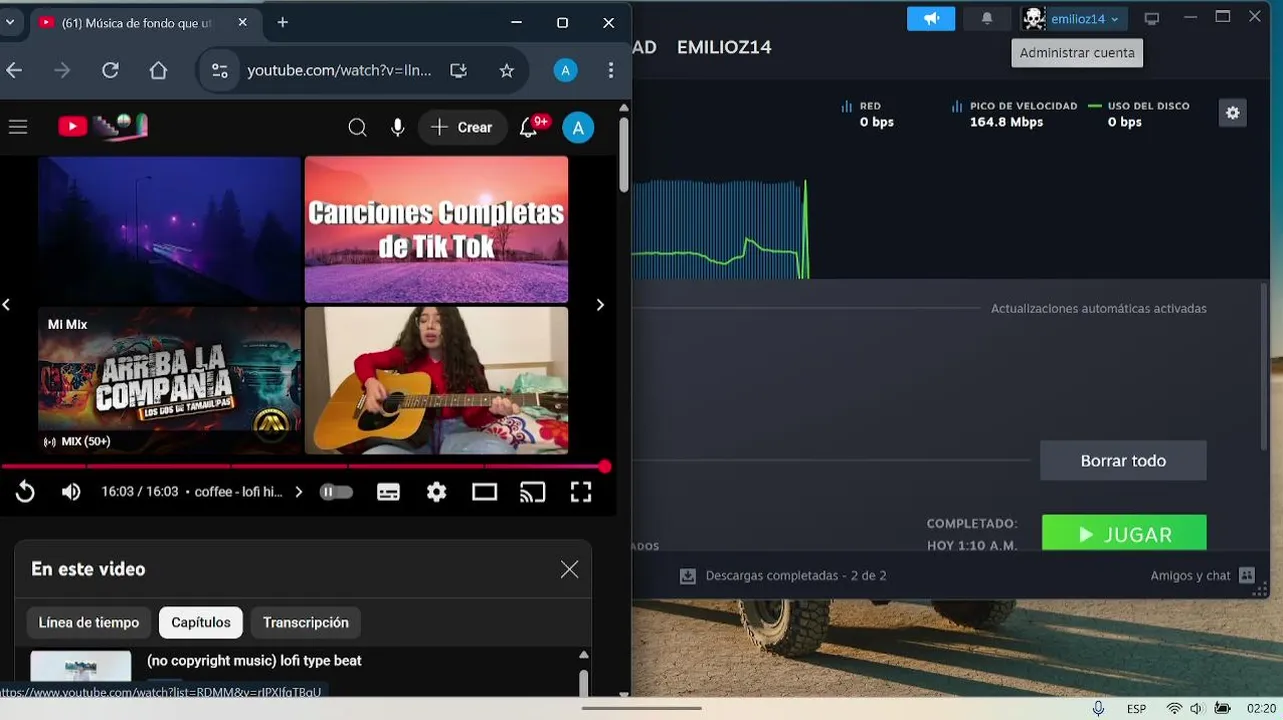The width and height of the screenshot is (1283, 720).
Task: Open the 'Canciones Completas de Tik Tok' thumbnail
Action: (436, 229)
